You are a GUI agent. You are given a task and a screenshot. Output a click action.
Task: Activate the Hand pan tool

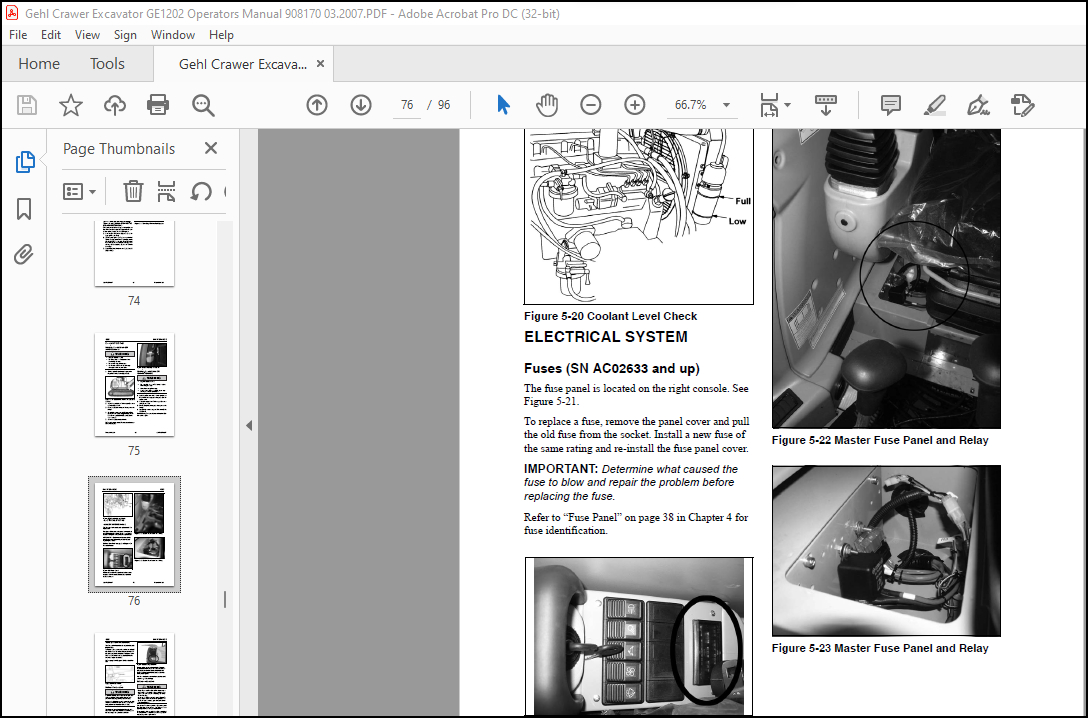point(547,105)
